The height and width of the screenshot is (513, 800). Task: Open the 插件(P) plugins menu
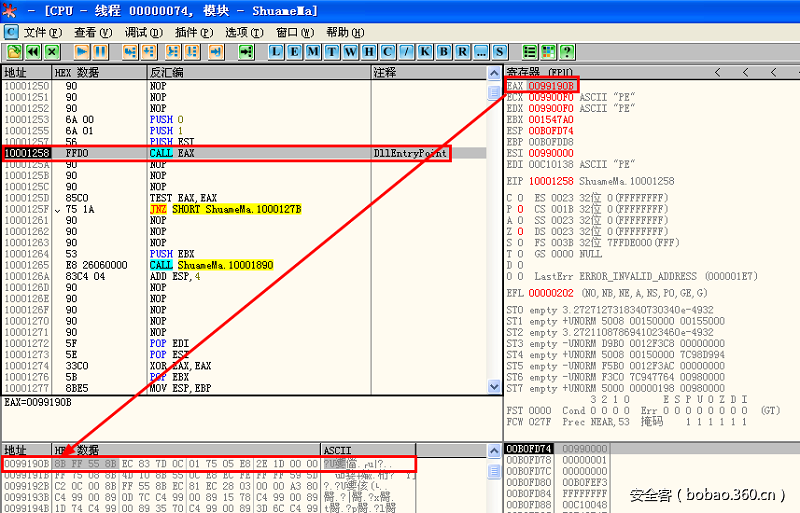click(x=193, y=32)
